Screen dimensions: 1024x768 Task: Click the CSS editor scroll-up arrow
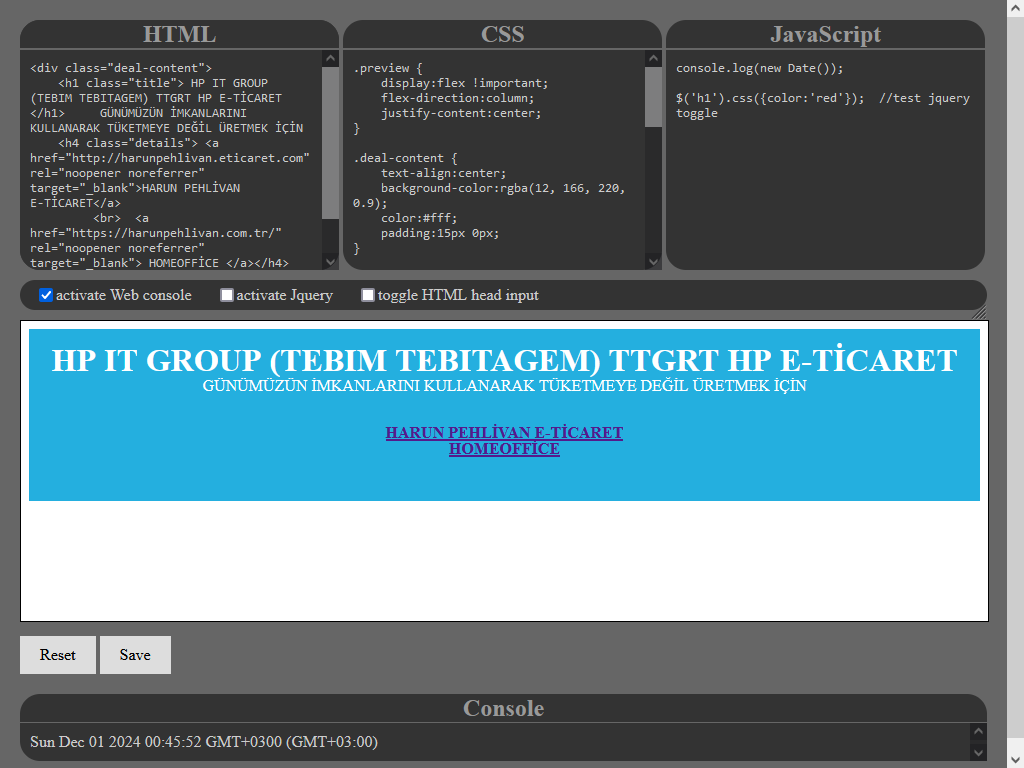(653, 59)
